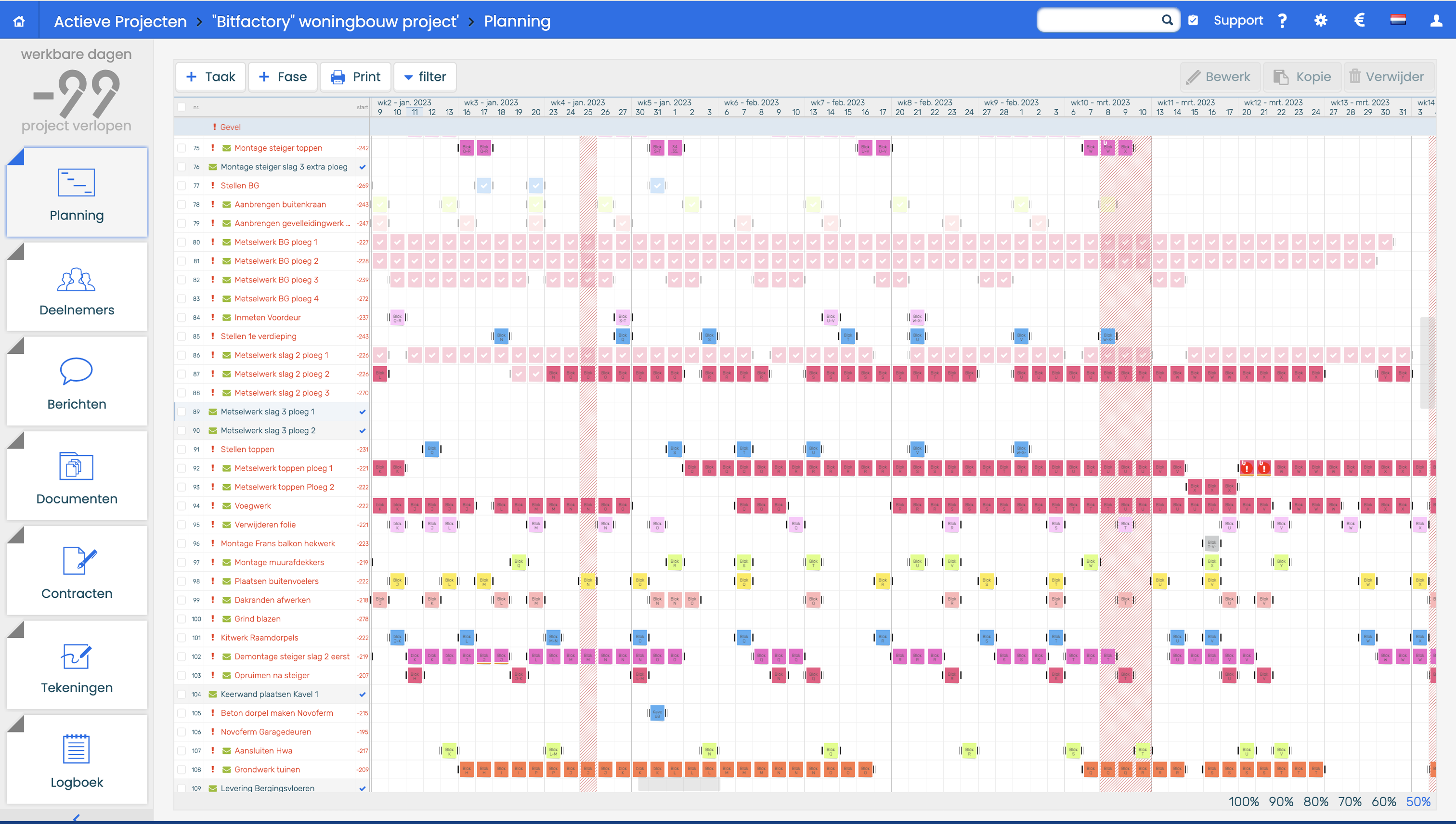Add a new Taak

210,77
